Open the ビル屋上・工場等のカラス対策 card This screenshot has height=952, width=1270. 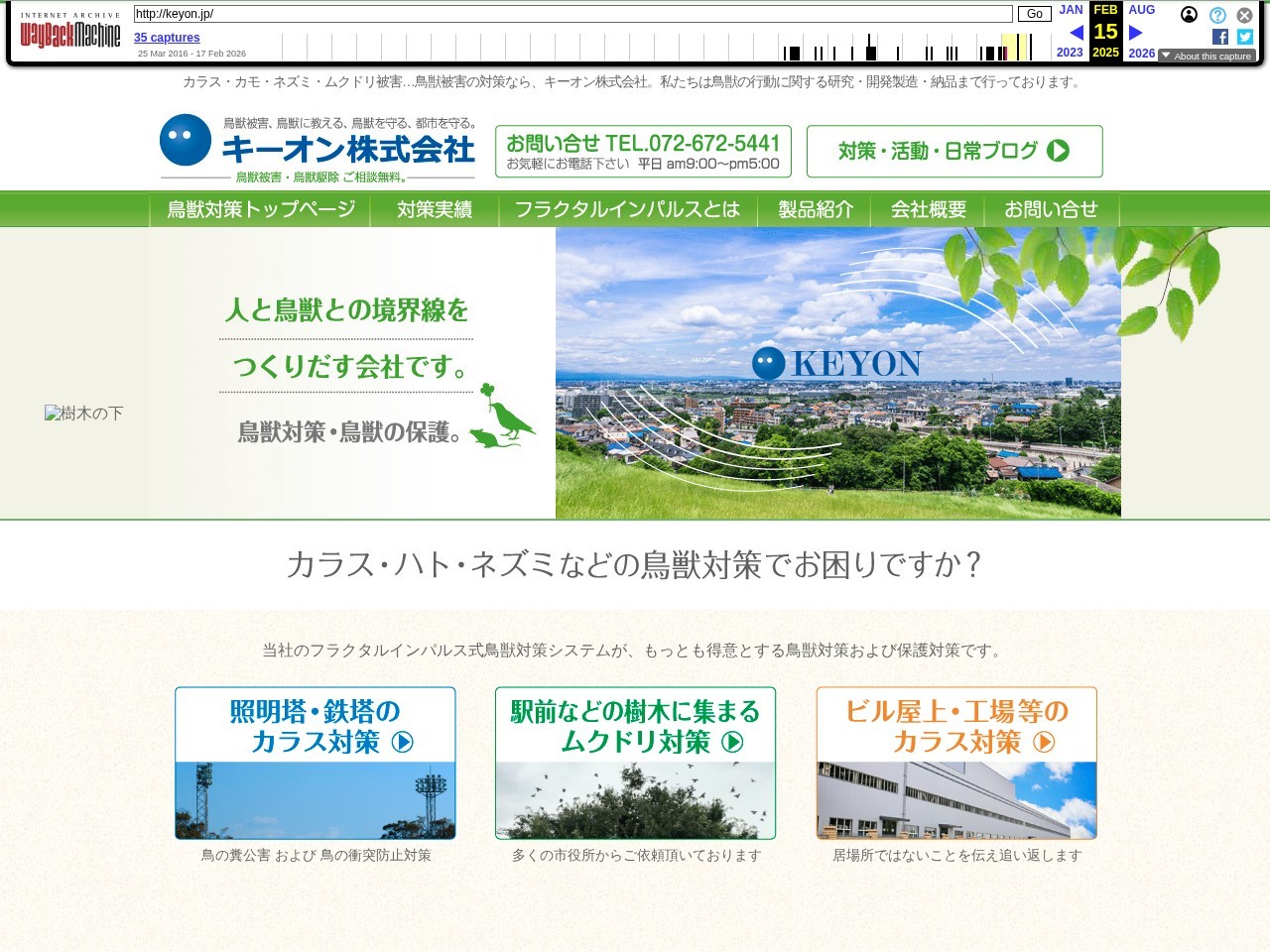pyautogui.click(x=956, y=764)
